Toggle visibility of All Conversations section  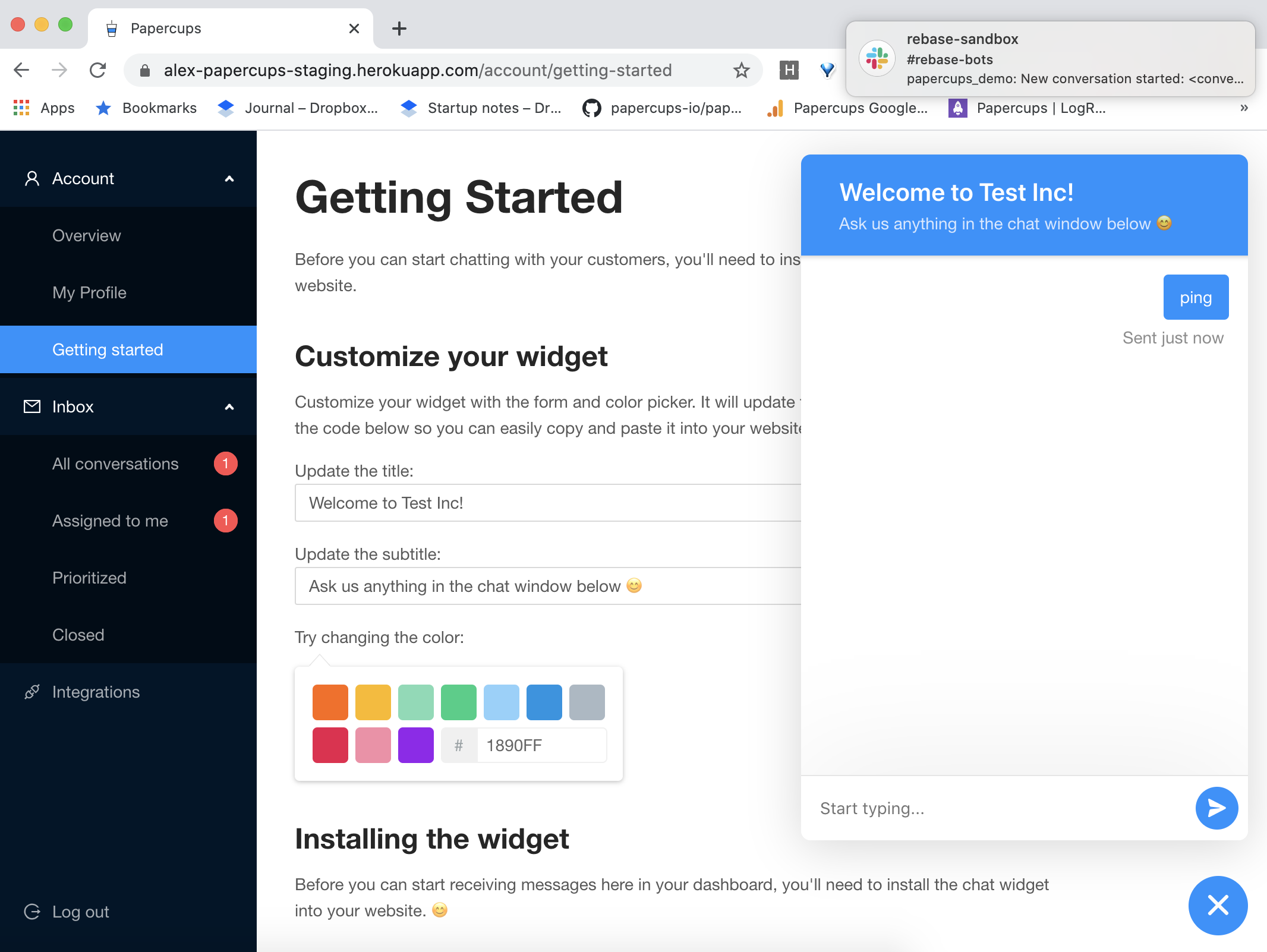(x=116, y=463)
